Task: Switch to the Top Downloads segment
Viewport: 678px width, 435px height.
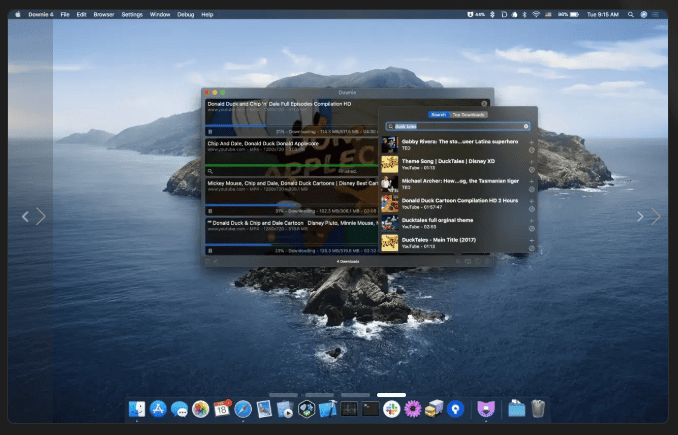Action: pyautogui.click(x=468, y=115)
